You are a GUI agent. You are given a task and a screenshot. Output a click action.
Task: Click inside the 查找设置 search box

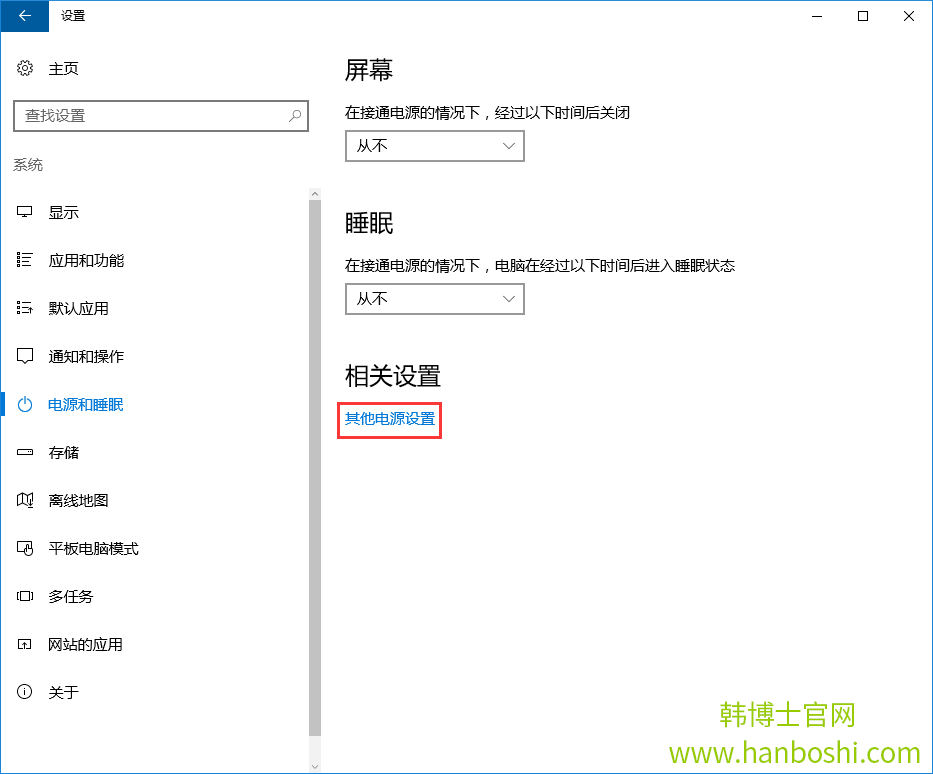pos(160,116)
